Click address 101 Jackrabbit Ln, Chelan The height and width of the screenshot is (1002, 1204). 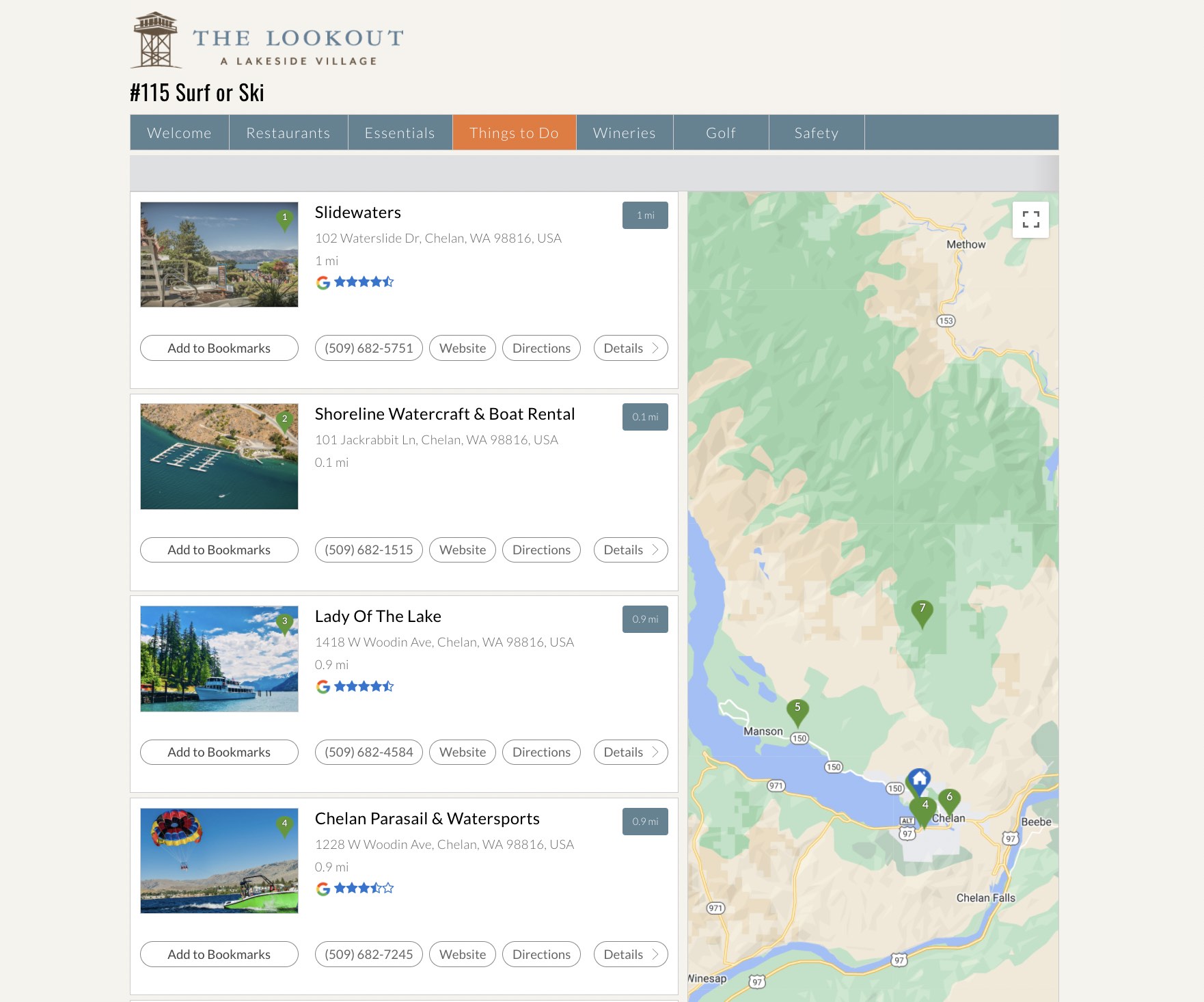(437, 440)
